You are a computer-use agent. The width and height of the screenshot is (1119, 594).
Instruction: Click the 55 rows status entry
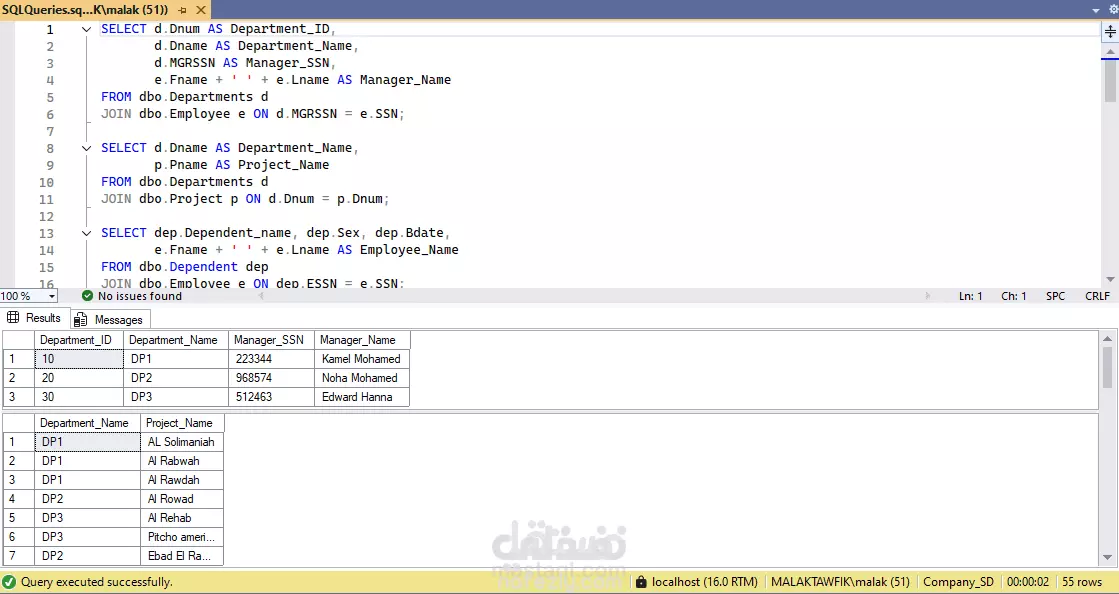(1082, 582)
